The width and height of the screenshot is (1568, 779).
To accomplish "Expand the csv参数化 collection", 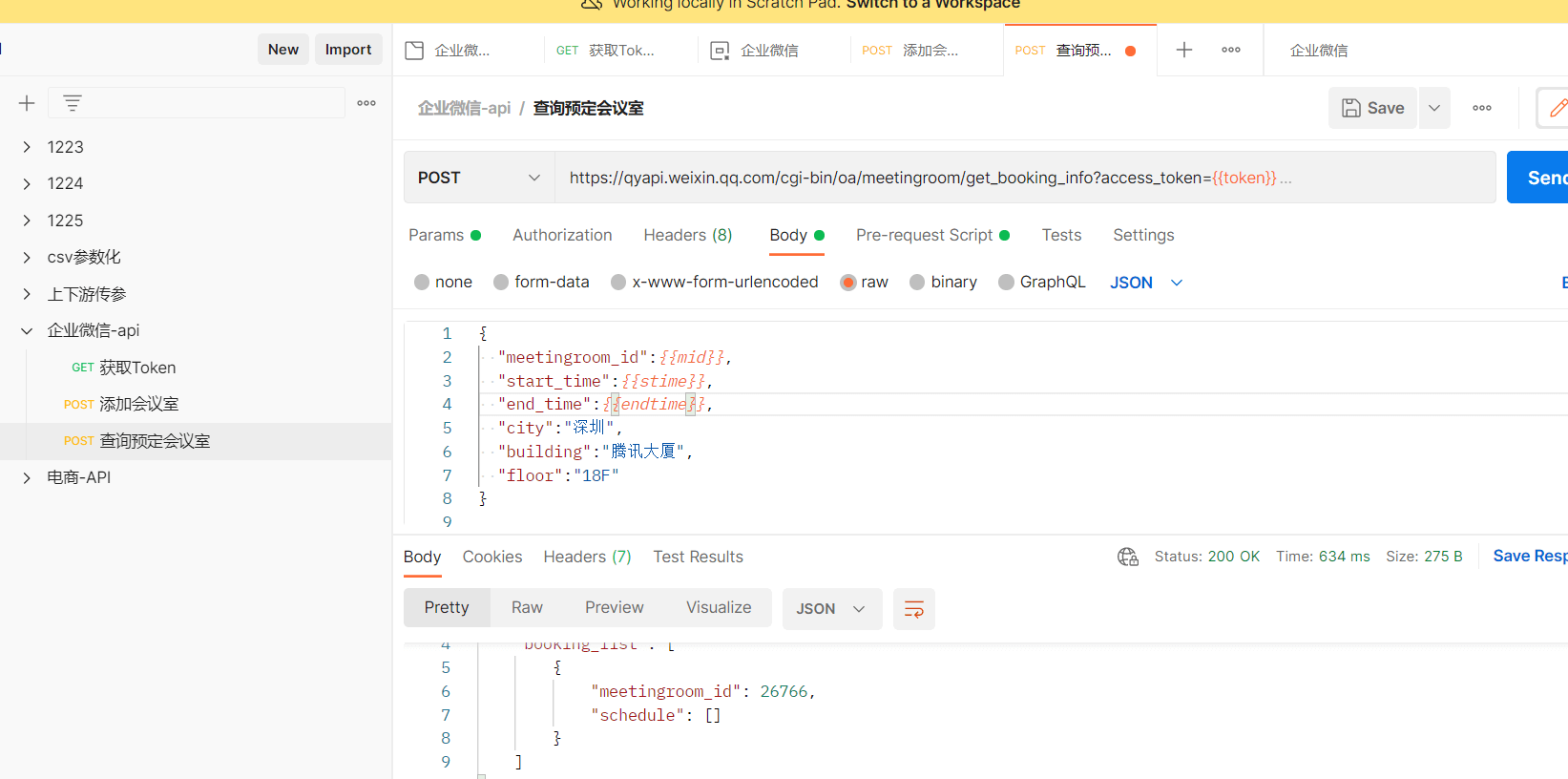I will coord(27,257).
